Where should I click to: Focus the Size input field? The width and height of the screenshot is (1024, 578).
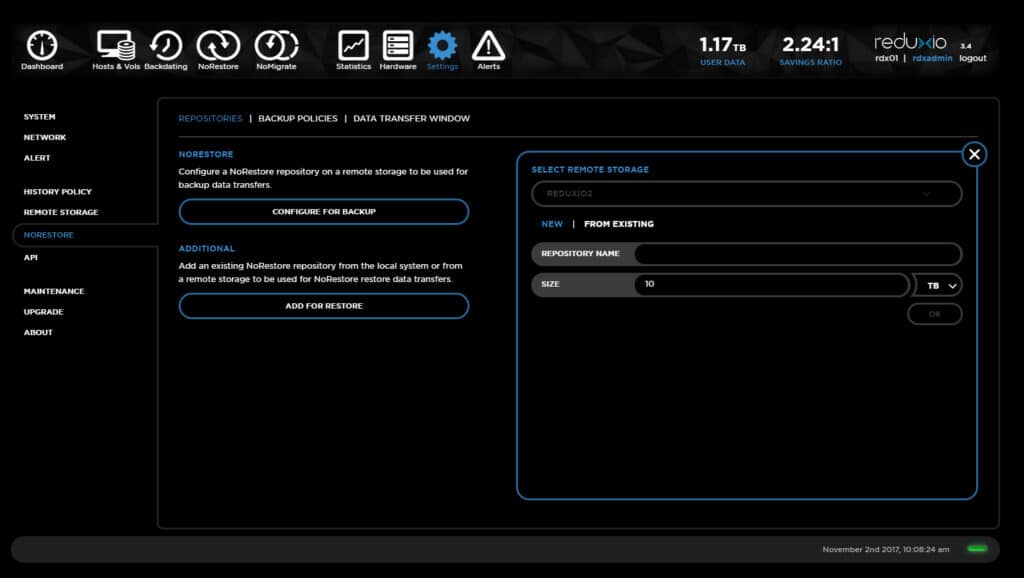click(x=771, y=284)
